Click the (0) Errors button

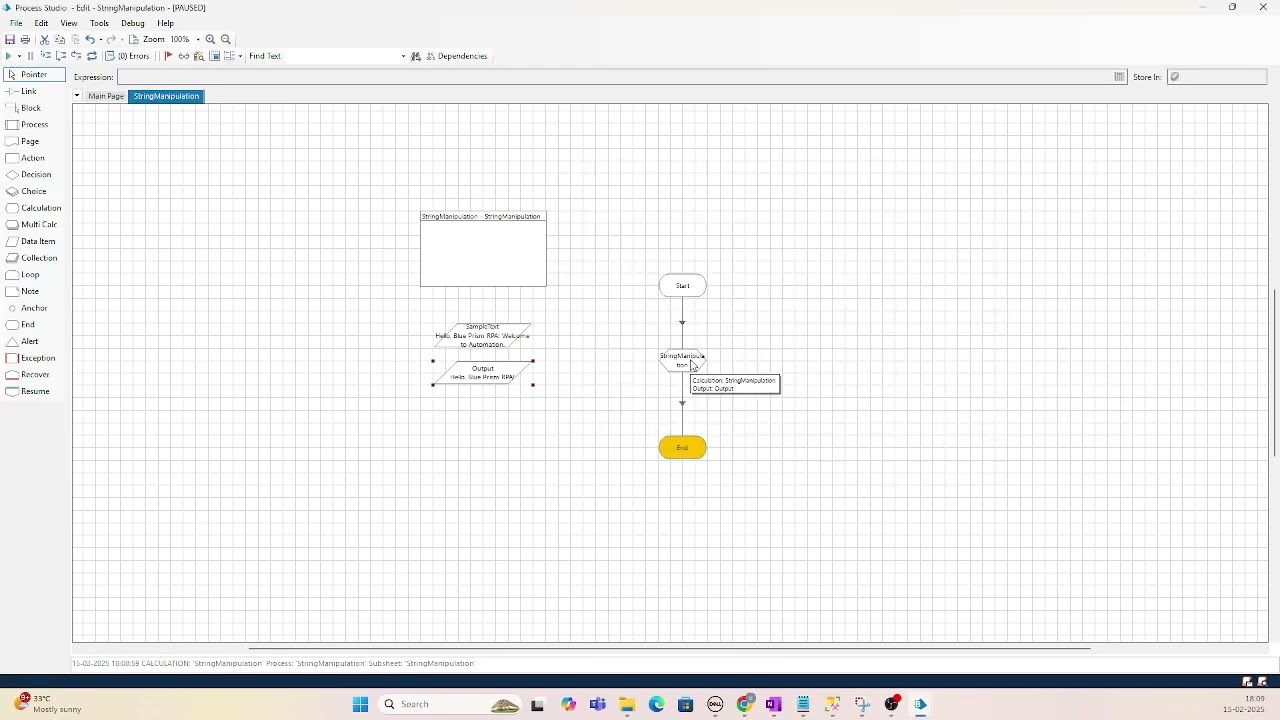point(128,56)
